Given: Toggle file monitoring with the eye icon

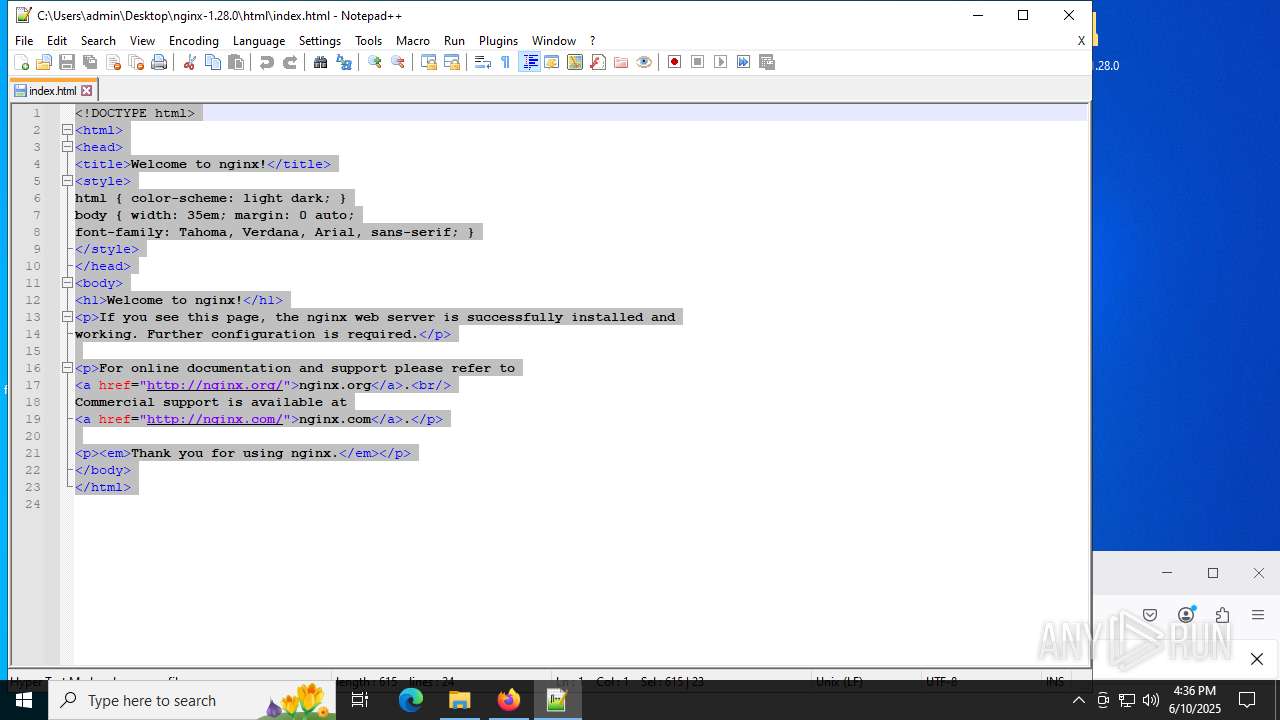Looking at the screenshot, I should tap(644, 62).
